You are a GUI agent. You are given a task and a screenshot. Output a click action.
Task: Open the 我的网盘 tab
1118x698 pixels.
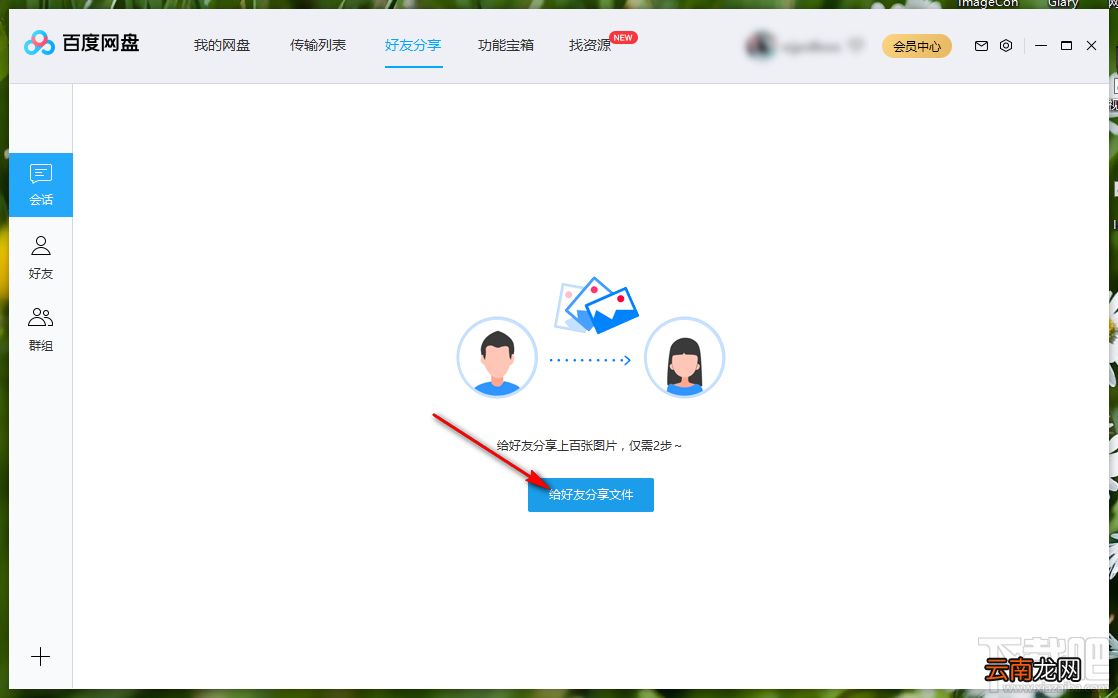(222, 45)
